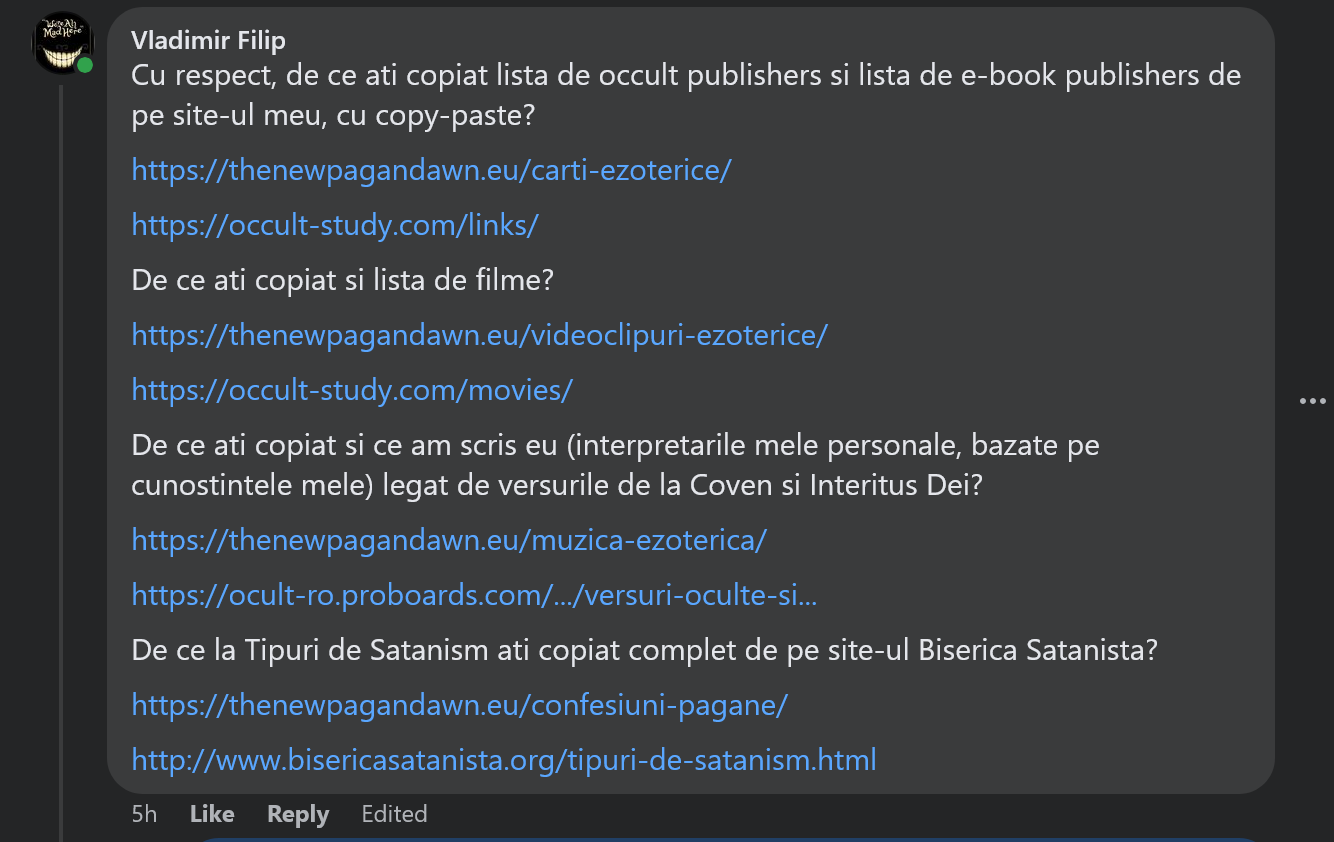Reply to the comment
Viewport: 1334px width, 842px height.
(298, 814)
